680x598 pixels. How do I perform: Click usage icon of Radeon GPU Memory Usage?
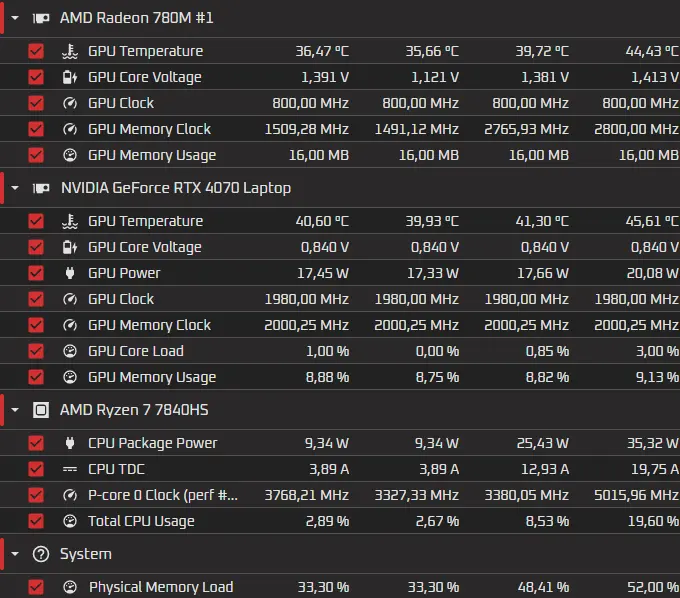[70, 155]
